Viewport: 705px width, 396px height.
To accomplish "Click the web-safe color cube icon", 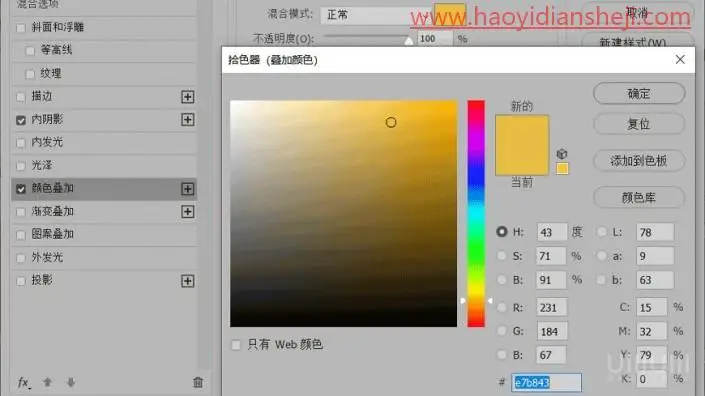I will click(x=562, y=154).
